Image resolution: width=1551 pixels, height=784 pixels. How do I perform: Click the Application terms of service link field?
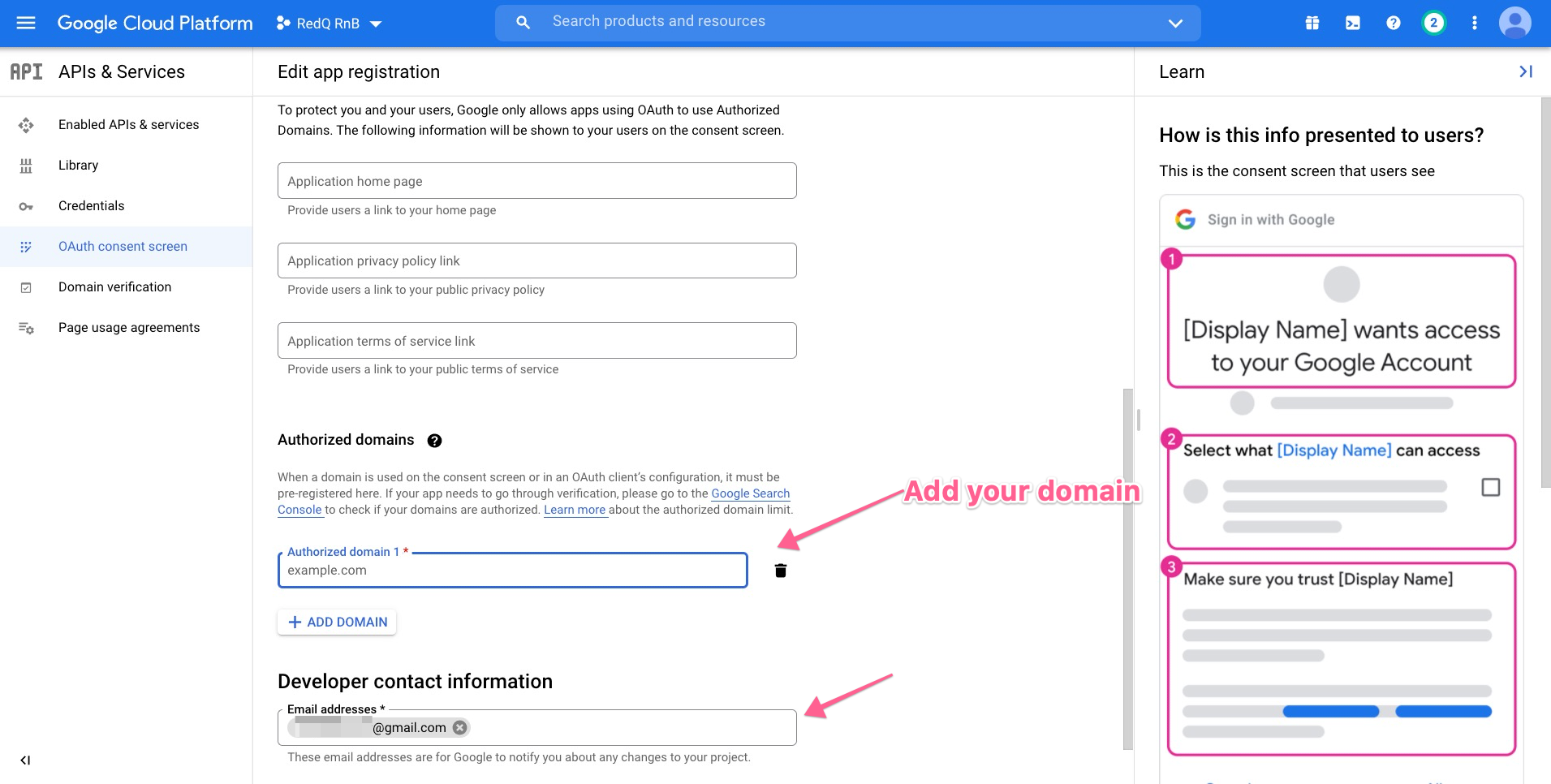536,341
